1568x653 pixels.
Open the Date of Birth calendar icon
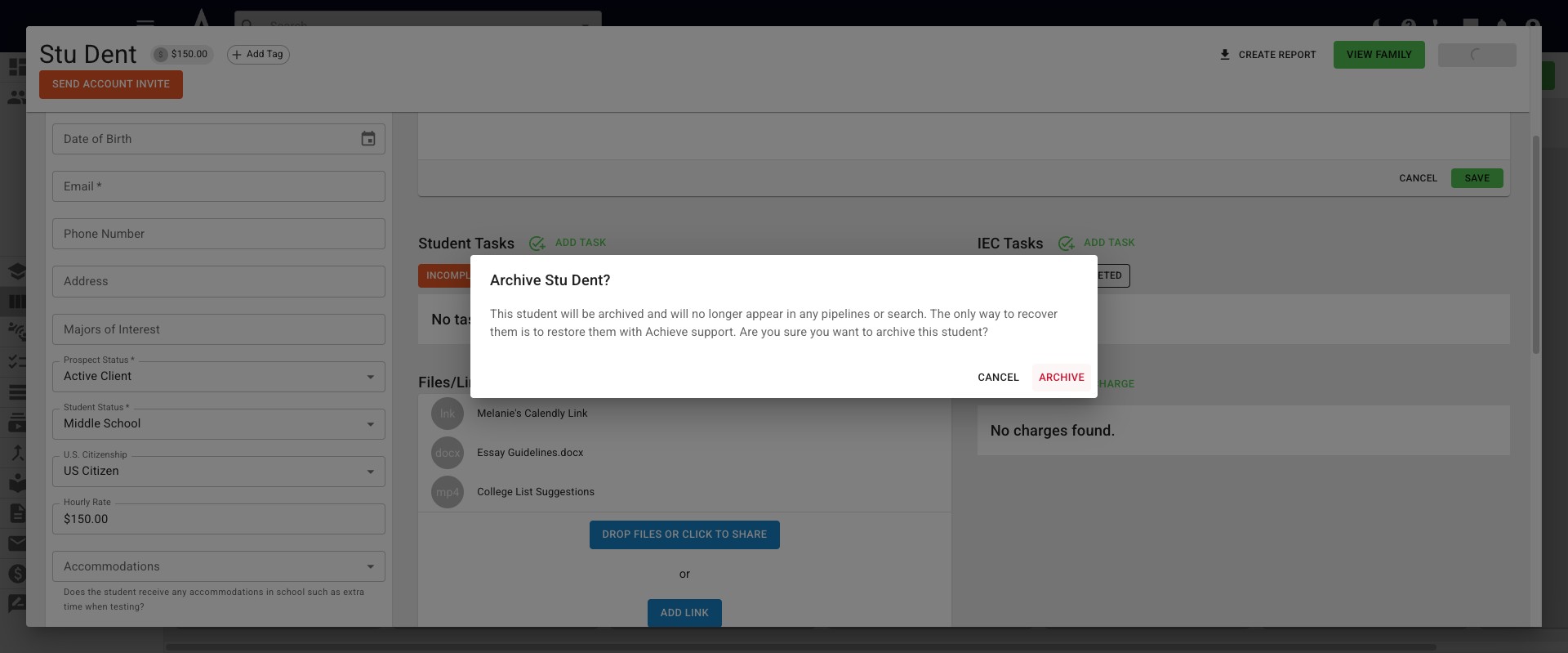tap(368, 139)
